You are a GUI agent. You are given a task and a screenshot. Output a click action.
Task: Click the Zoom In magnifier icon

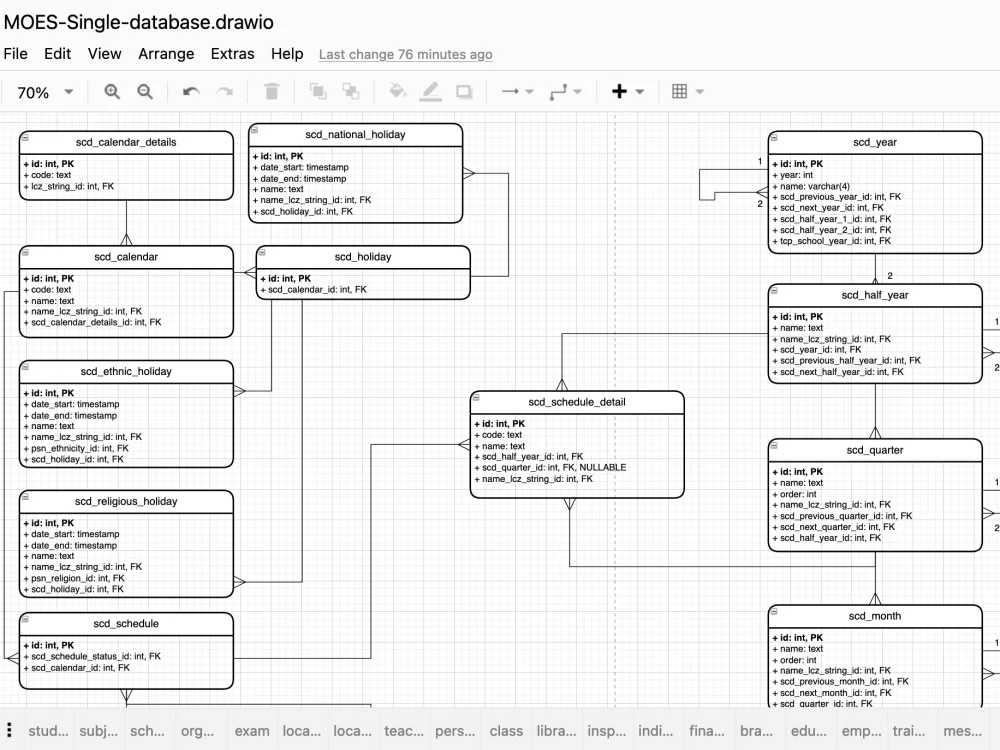[x=112, y=92]
